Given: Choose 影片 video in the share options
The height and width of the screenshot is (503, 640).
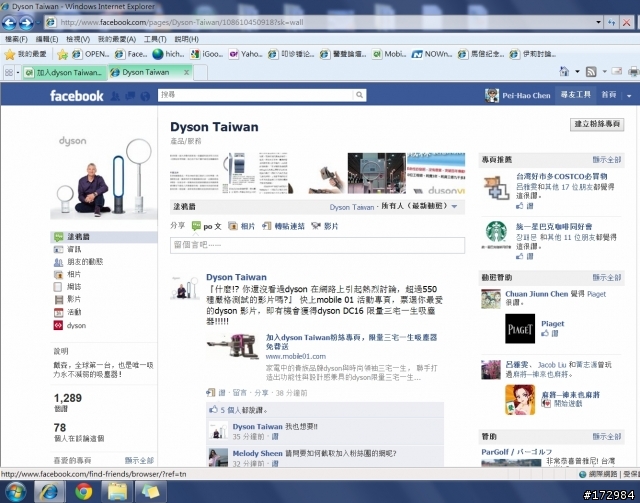Looking at the screenshot, I should [324, 226].
